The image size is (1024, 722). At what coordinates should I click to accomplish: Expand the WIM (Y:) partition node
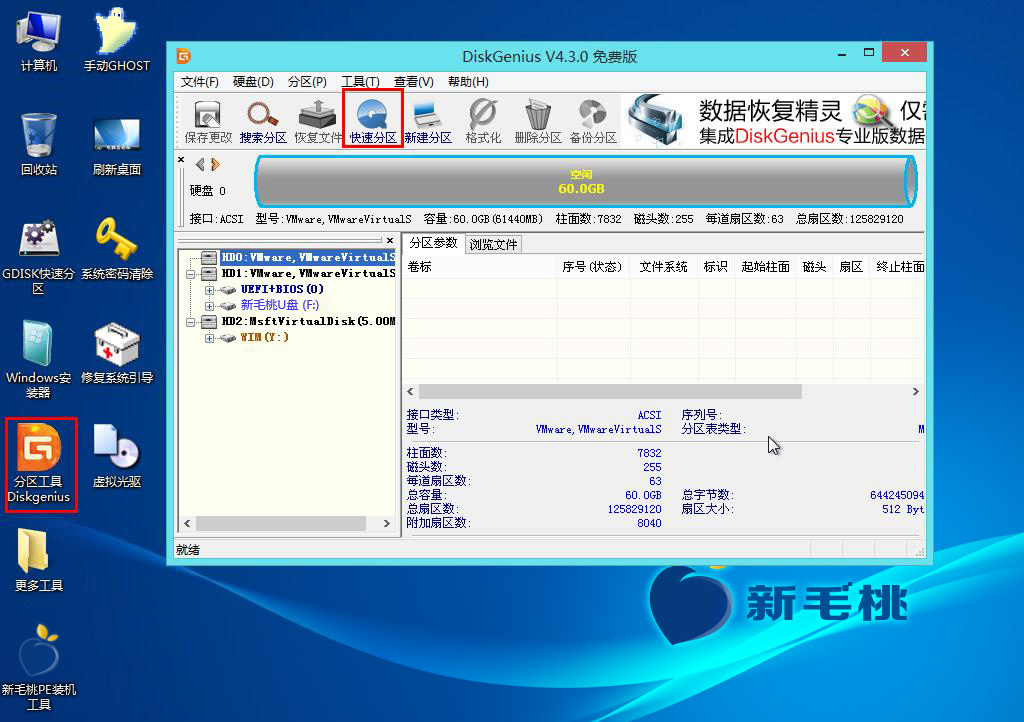[x=209, y=337]
